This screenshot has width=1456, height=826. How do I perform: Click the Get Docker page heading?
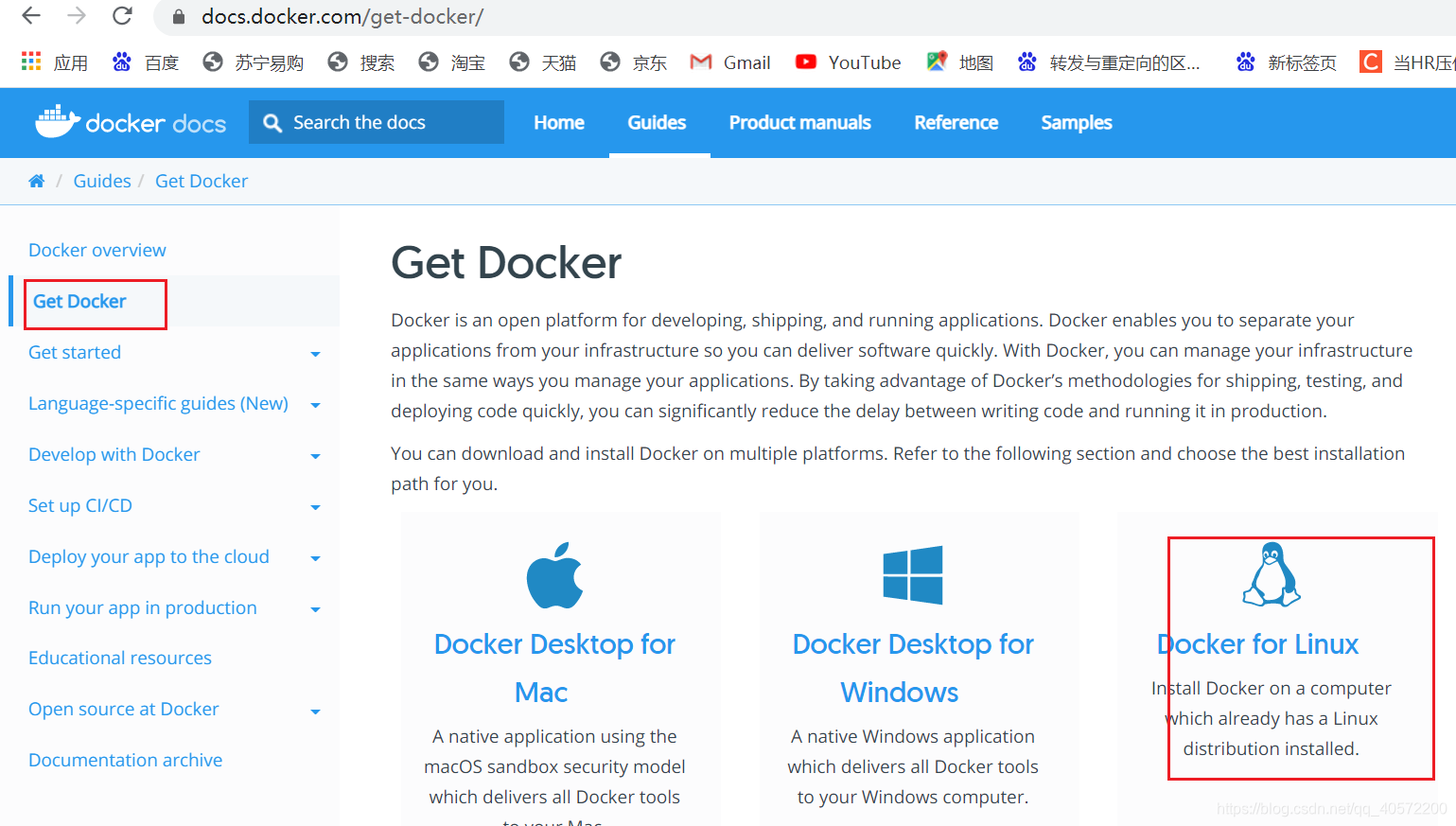click(506, 263)
